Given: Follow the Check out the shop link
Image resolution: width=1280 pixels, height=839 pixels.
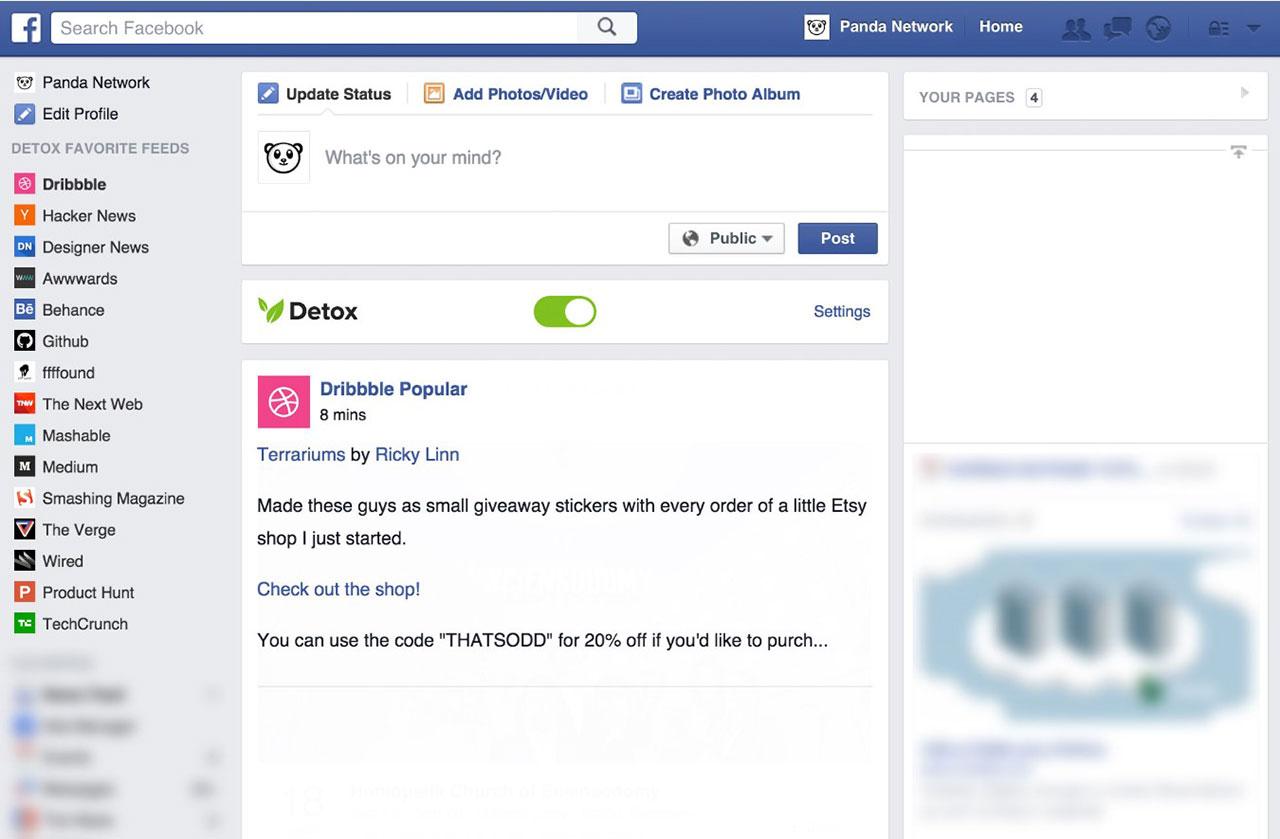Looking at the screenshot, I should pos(339,589).
